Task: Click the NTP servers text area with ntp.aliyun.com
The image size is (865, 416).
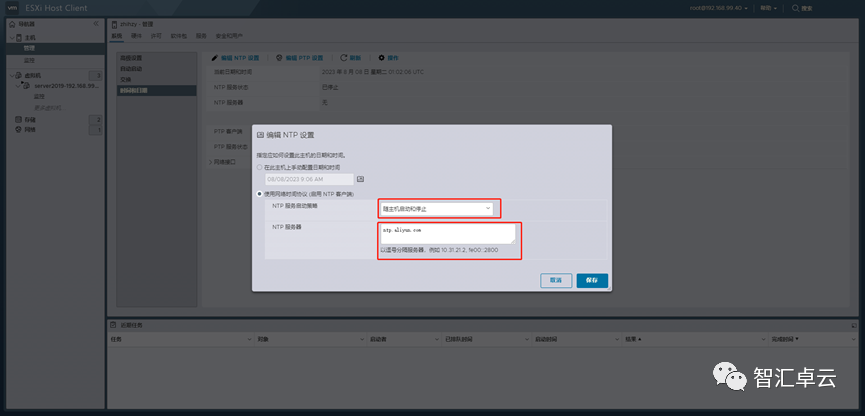Action: 447,233
